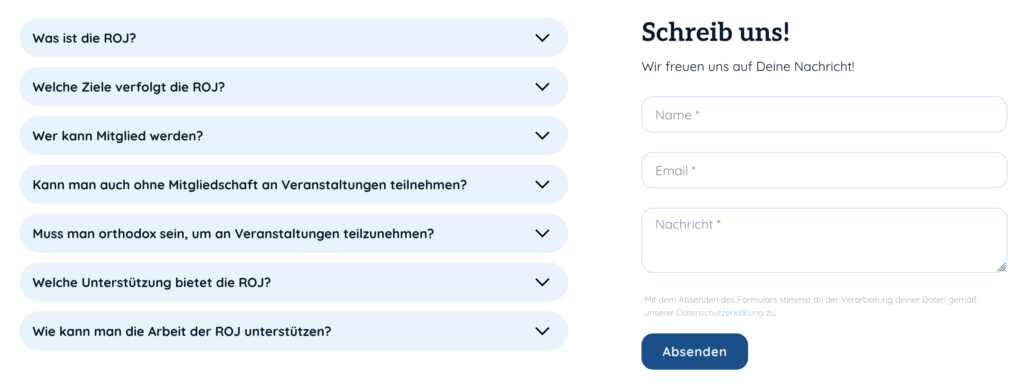1024x383 pixels.
Task: Click the chevron beside 'Was ist die ROJ?'
Action: click(542, 38)
